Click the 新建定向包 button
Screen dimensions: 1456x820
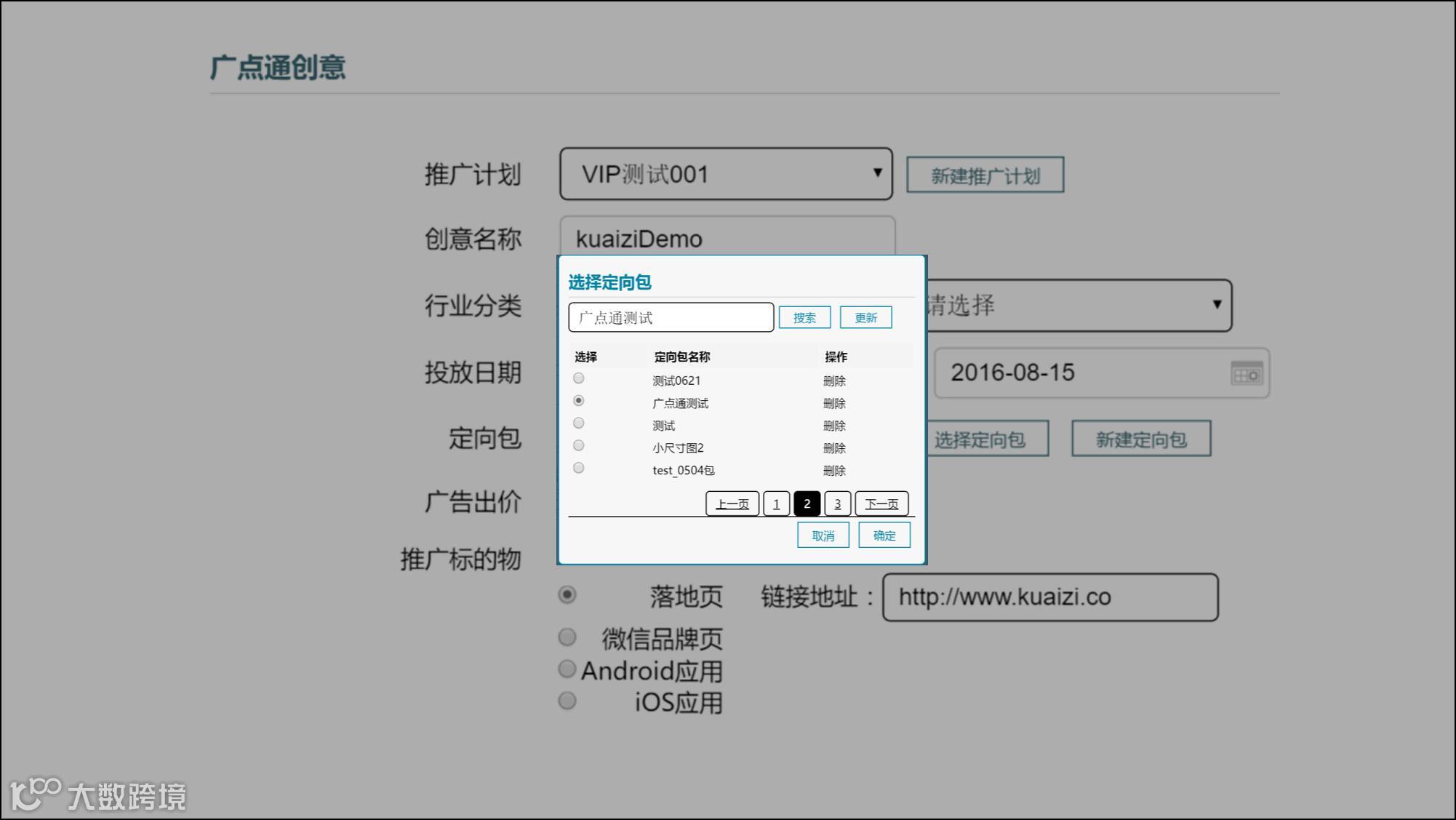click(x=1140, y=439)
